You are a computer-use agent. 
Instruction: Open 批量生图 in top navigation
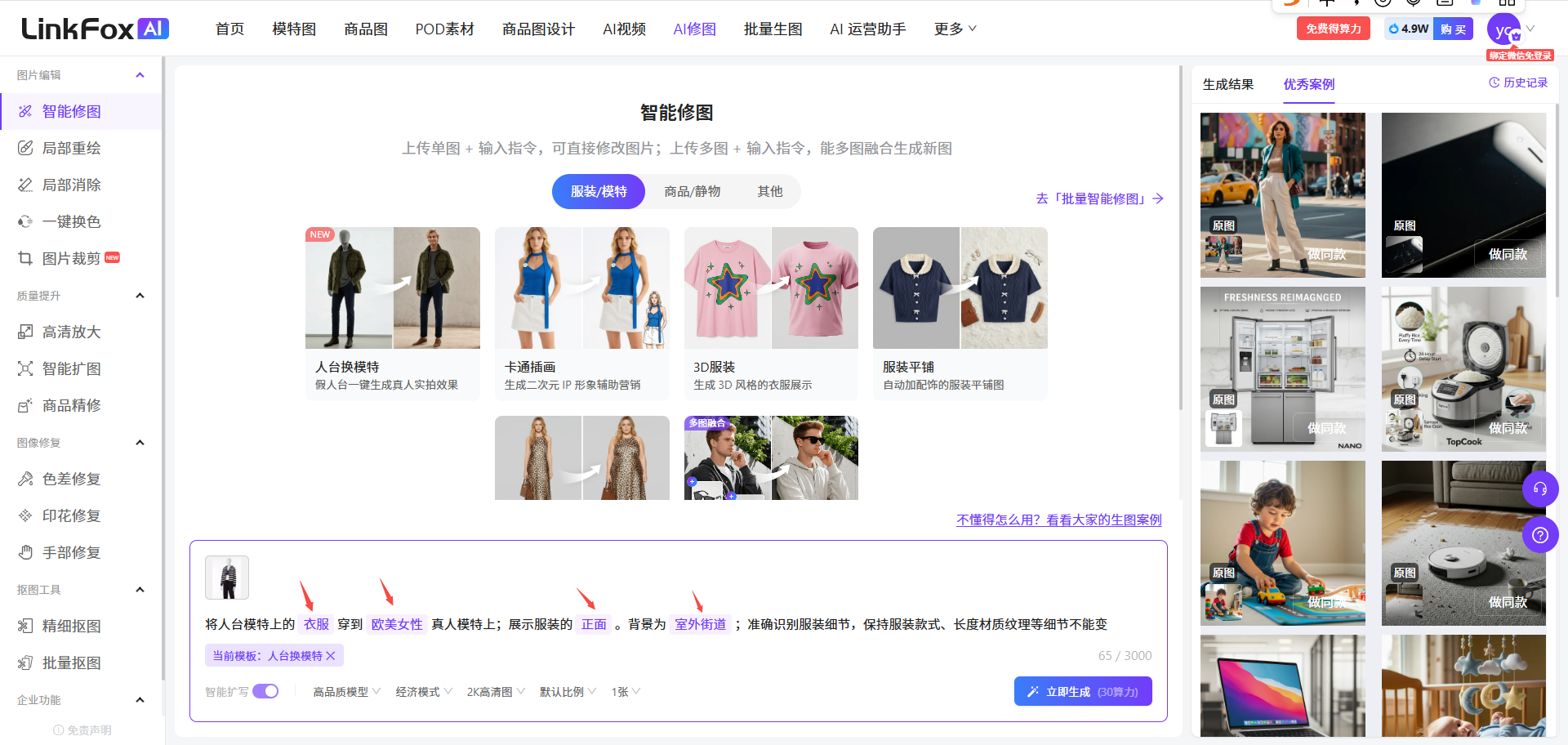coord(773,29)
